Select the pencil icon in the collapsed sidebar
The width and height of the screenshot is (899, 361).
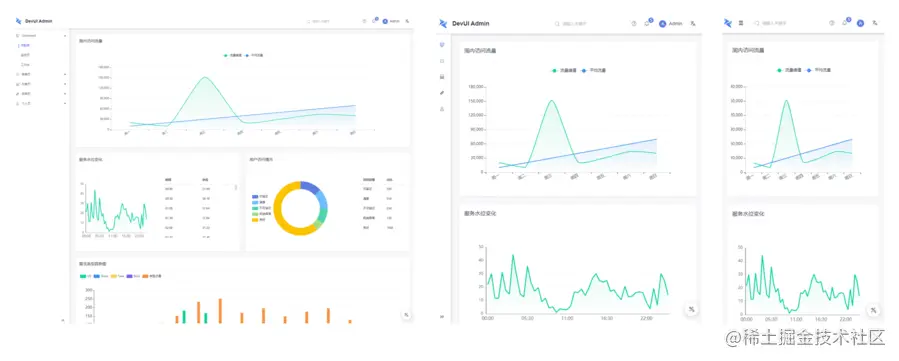[x=442, y=92]
